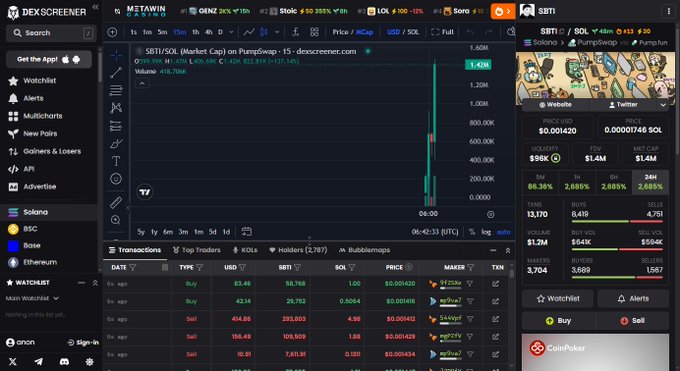Add SBTI to Watchlist button
Screen dimensions: 680x371
tap(558, 299)
